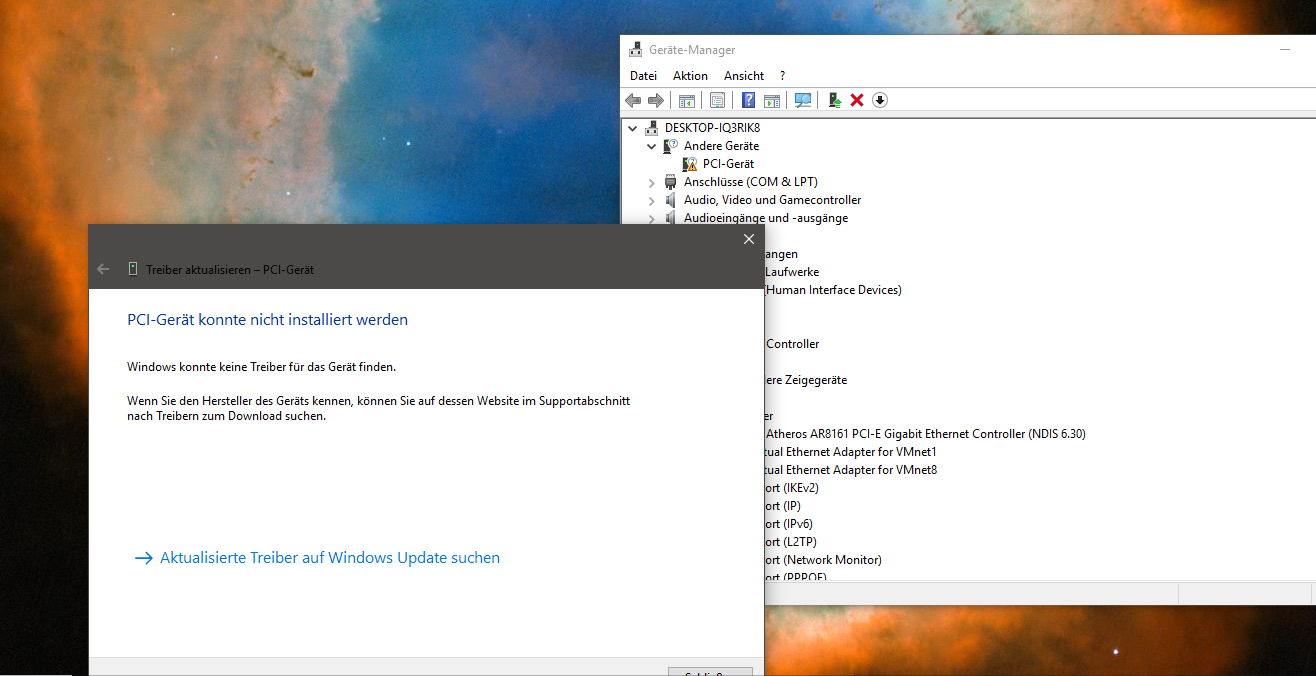Open the Aktion menu

[x=690, y=76]
